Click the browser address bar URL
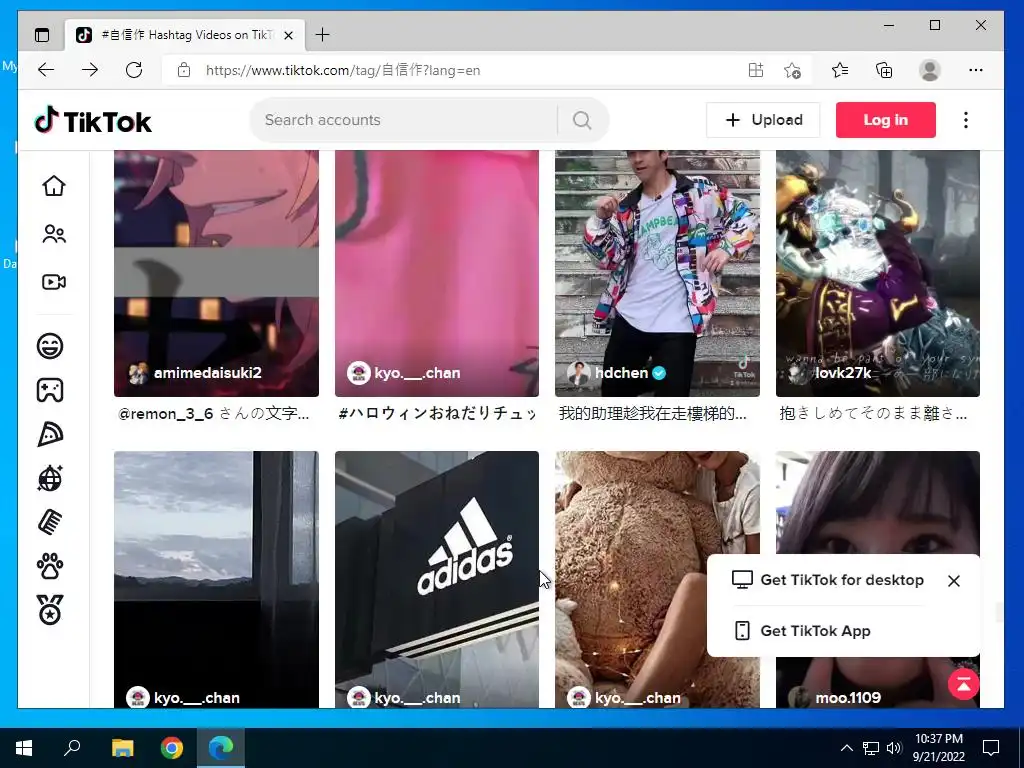The height and width of the screenshot is (768, 1024). (x=343, y=70)
